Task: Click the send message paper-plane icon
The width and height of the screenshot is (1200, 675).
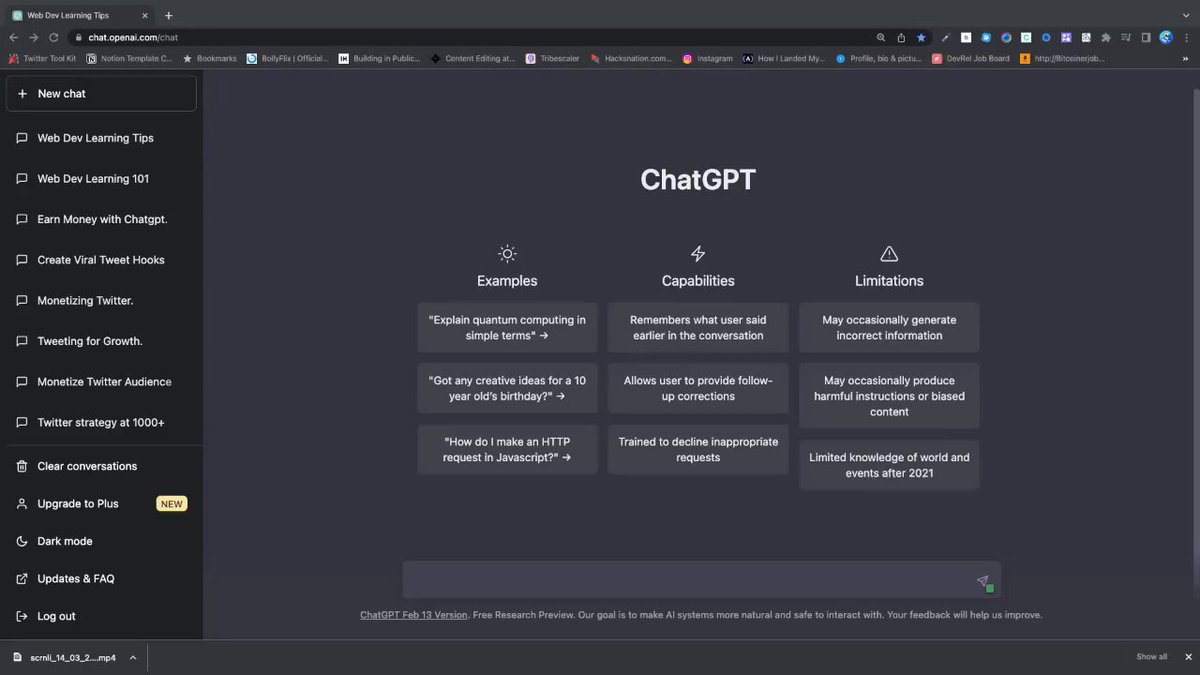Action: point(983,581)
